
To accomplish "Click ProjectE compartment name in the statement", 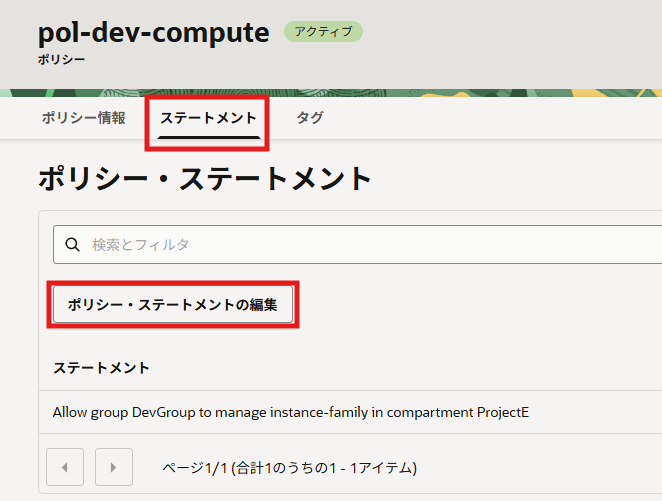I will coord(499,412).
